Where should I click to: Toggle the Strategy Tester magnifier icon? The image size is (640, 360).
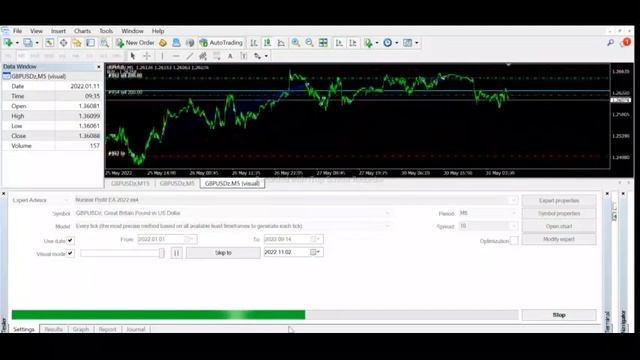pyautogui.click(x=104, y=42)
